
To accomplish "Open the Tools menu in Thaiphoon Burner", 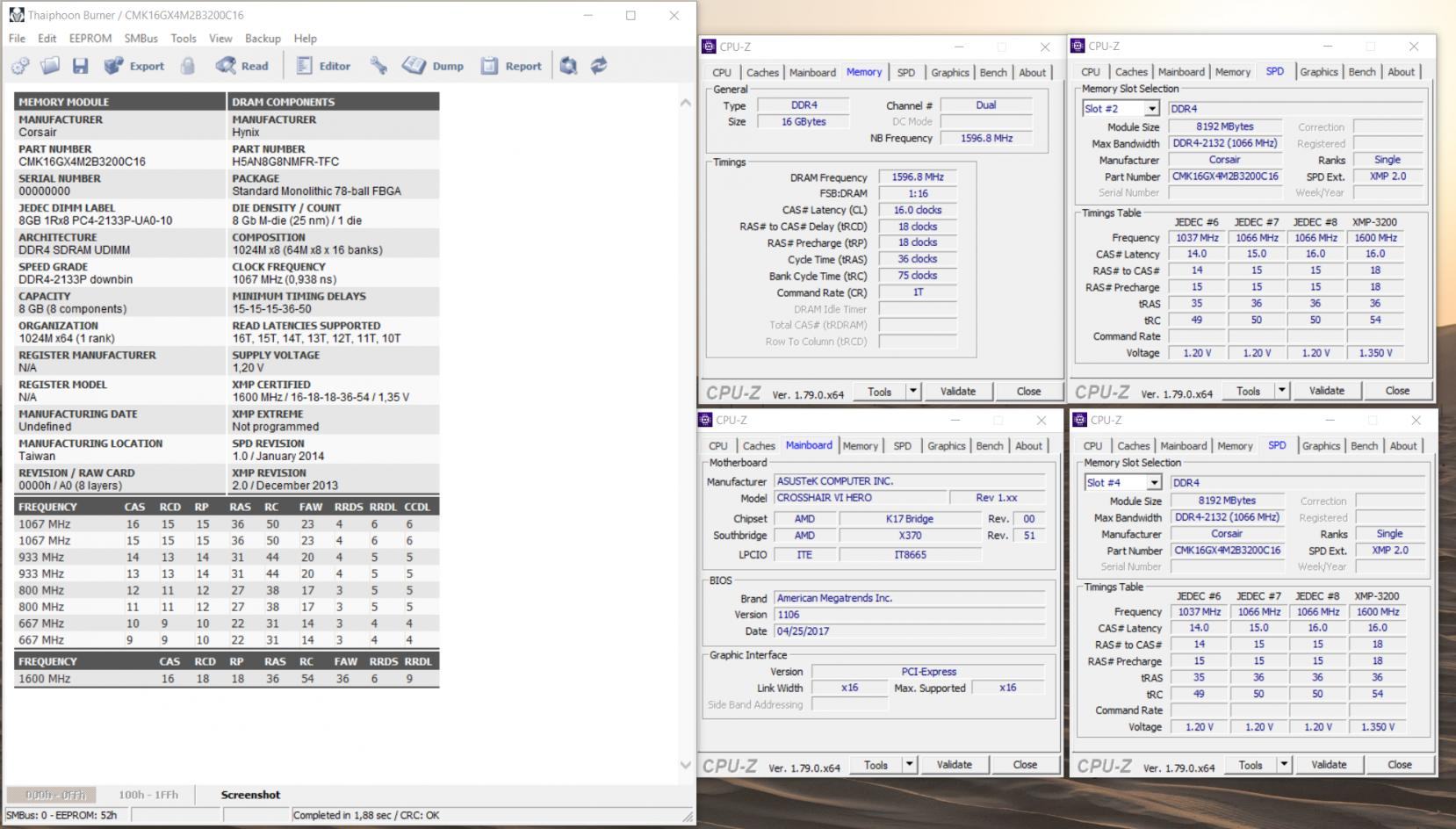I will pos(184,39).
